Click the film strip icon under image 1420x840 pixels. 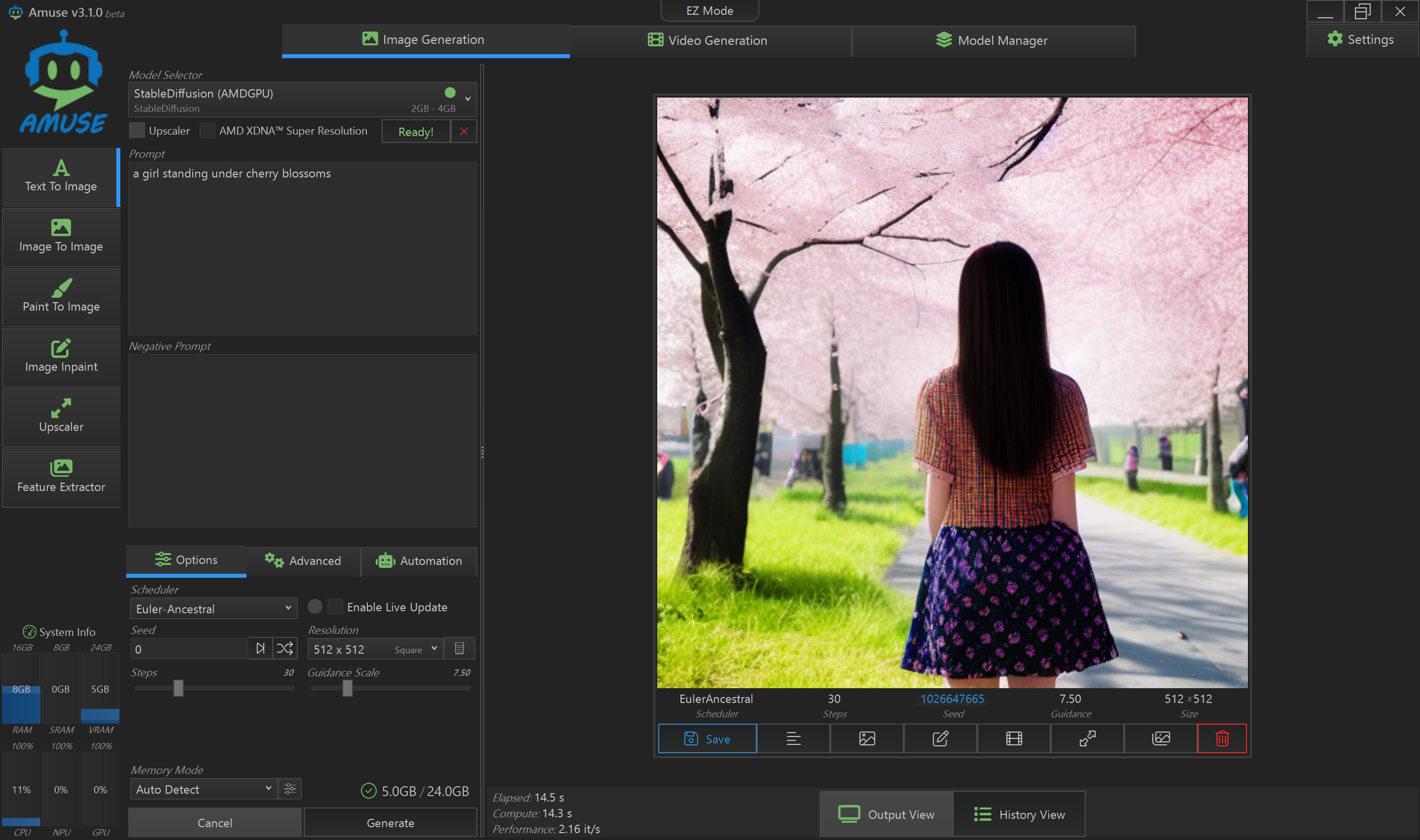(1014, 738)
